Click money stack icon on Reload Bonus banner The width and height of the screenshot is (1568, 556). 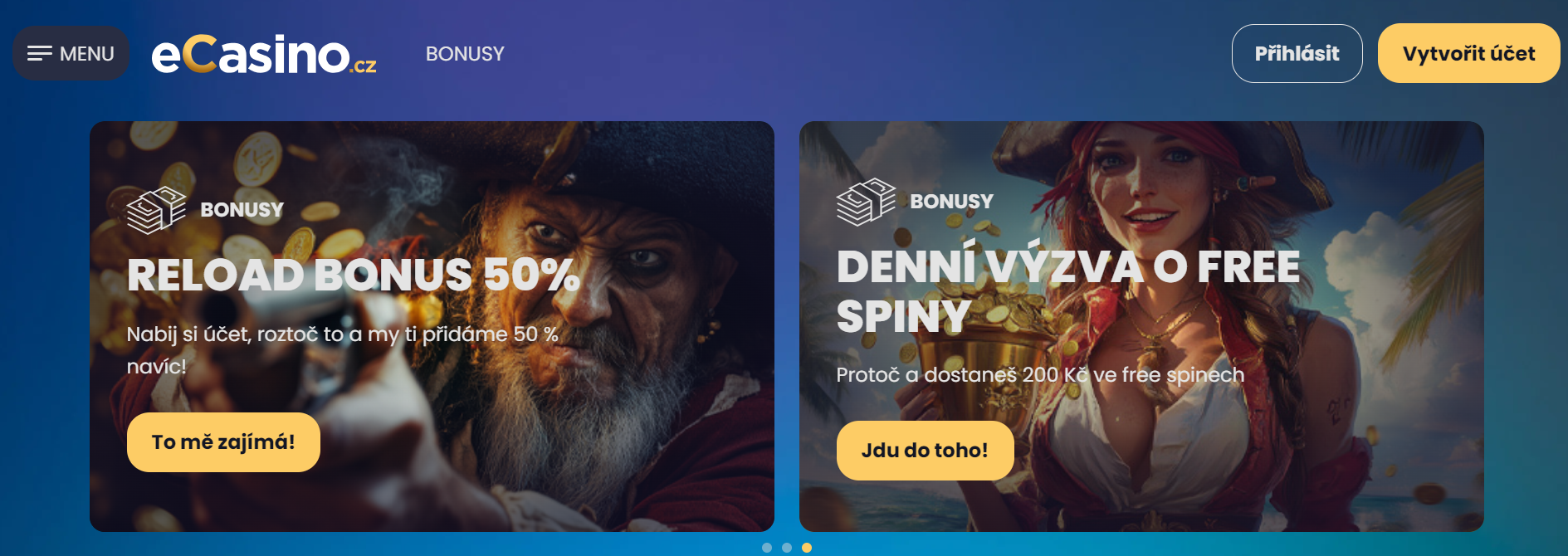point(156,210)
